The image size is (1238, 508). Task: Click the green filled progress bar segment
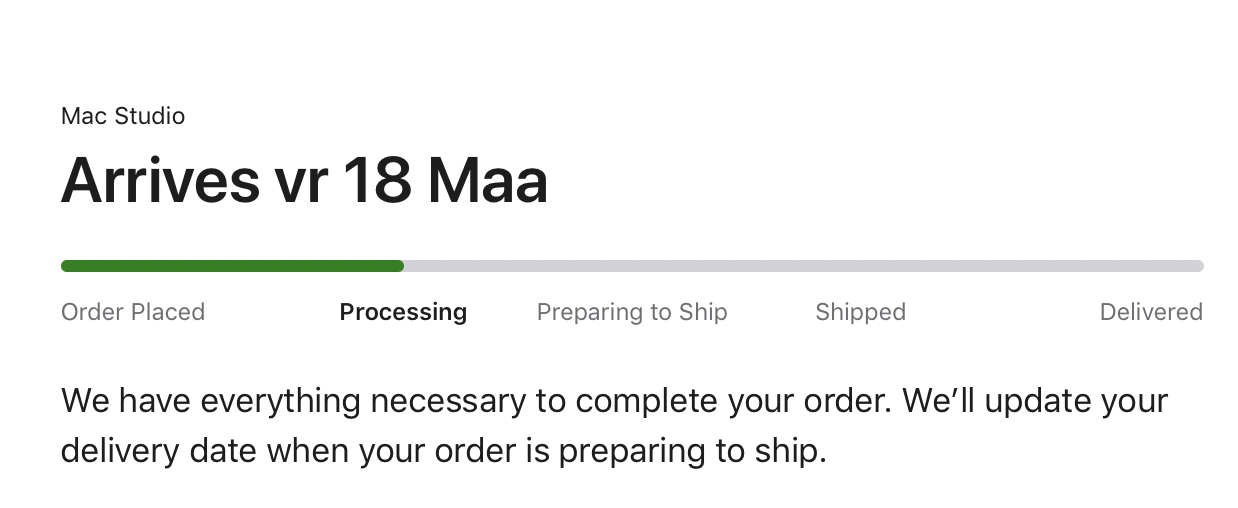point(232,266)
